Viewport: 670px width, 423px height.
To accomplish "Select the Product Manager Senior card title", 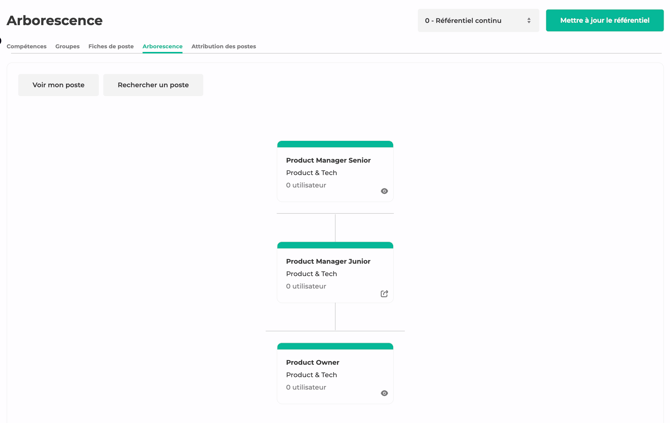I will tap(328, 160).
